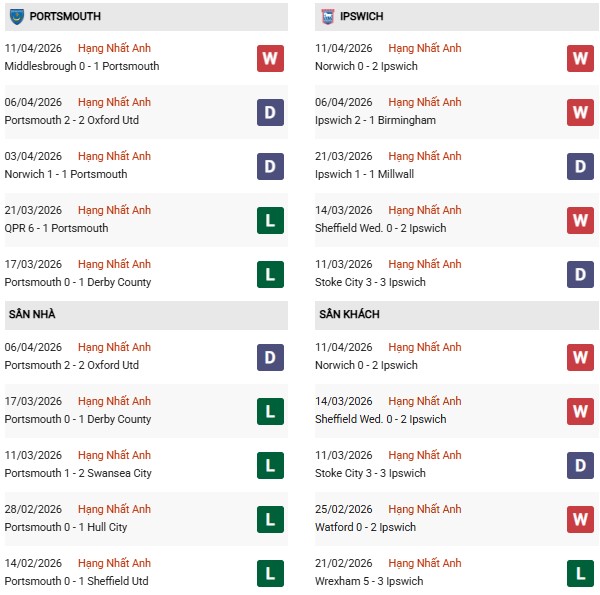
Task: Open the IPSWICH team header
Action: pos(361,17)
